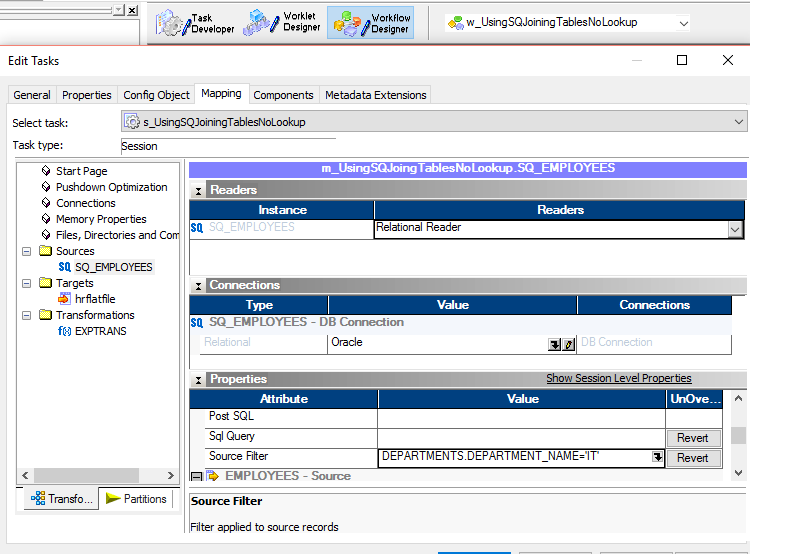Collapse the Connections section

coord(198,286)
